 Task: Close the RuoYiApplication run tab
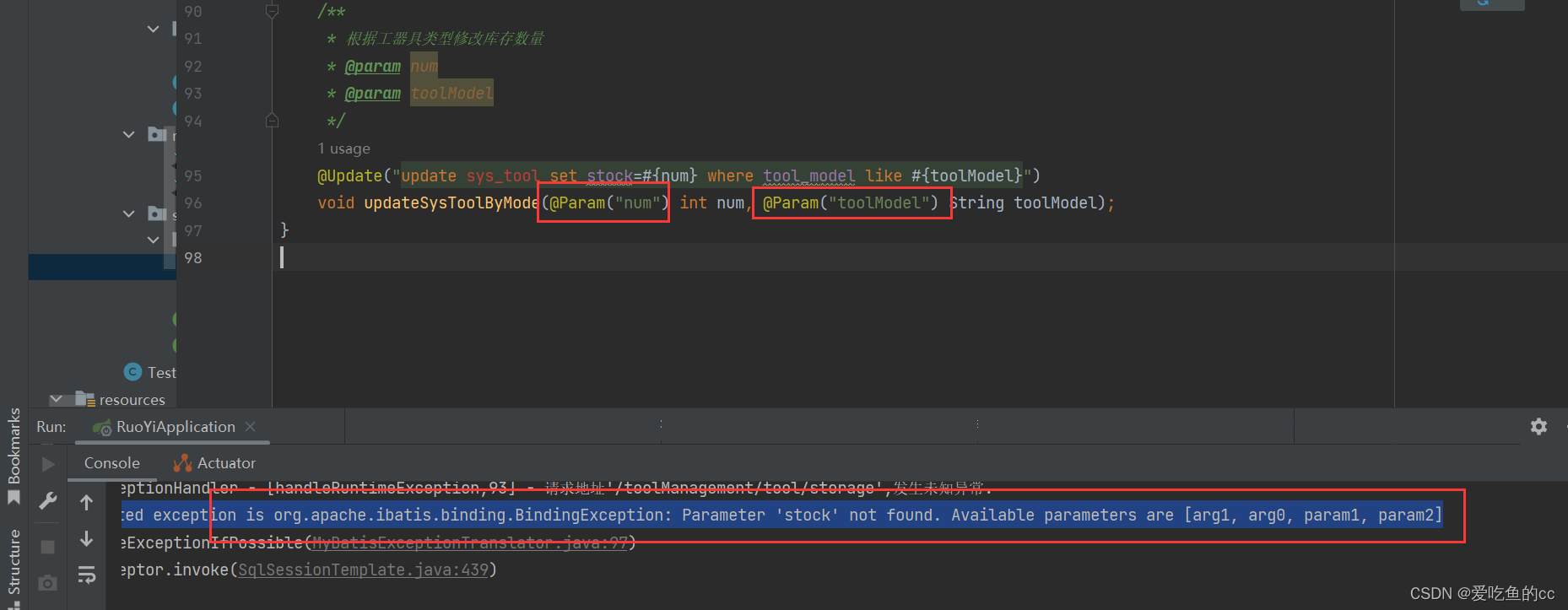250,427
